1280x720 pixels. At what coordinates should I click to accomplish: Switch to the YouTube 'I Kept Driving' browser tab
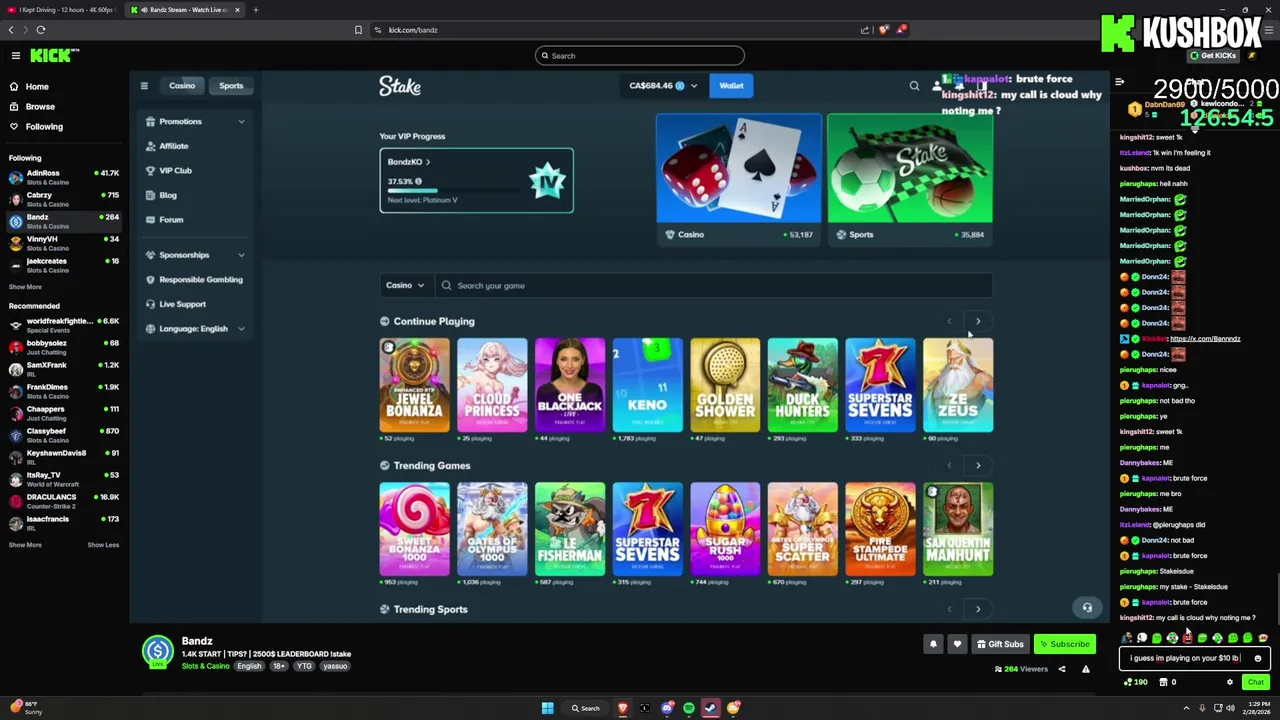pos(62,10)
